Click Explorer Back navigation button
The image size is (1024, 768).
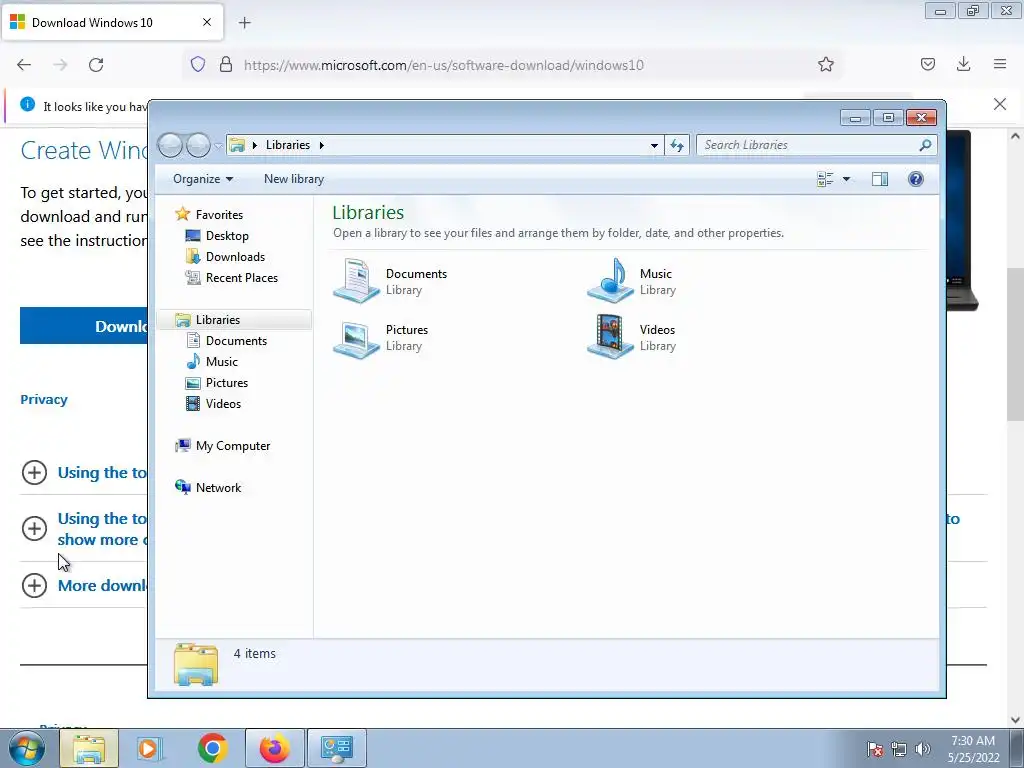pyautogui.click(x=170, y=145)
